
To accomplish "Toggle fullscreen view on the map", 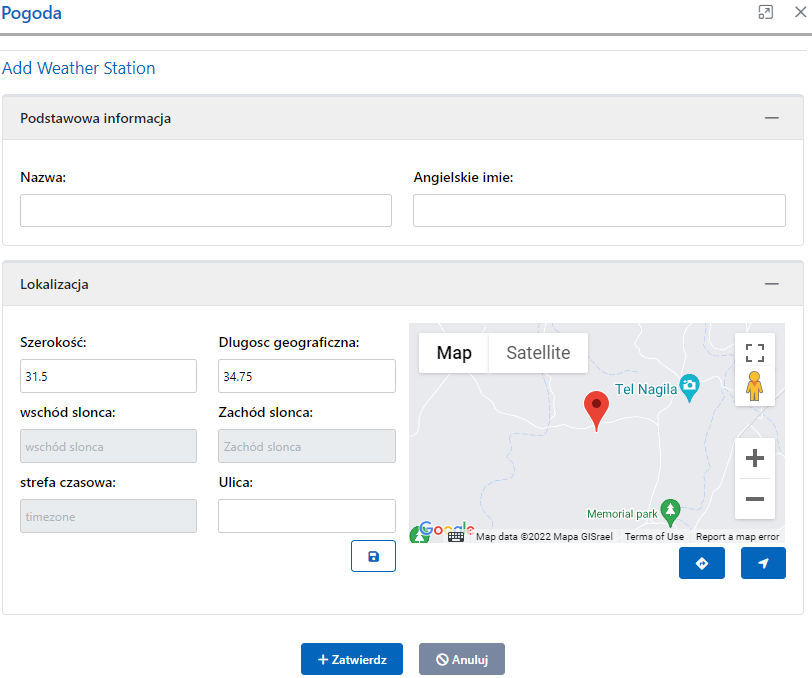I will point(755,352).
